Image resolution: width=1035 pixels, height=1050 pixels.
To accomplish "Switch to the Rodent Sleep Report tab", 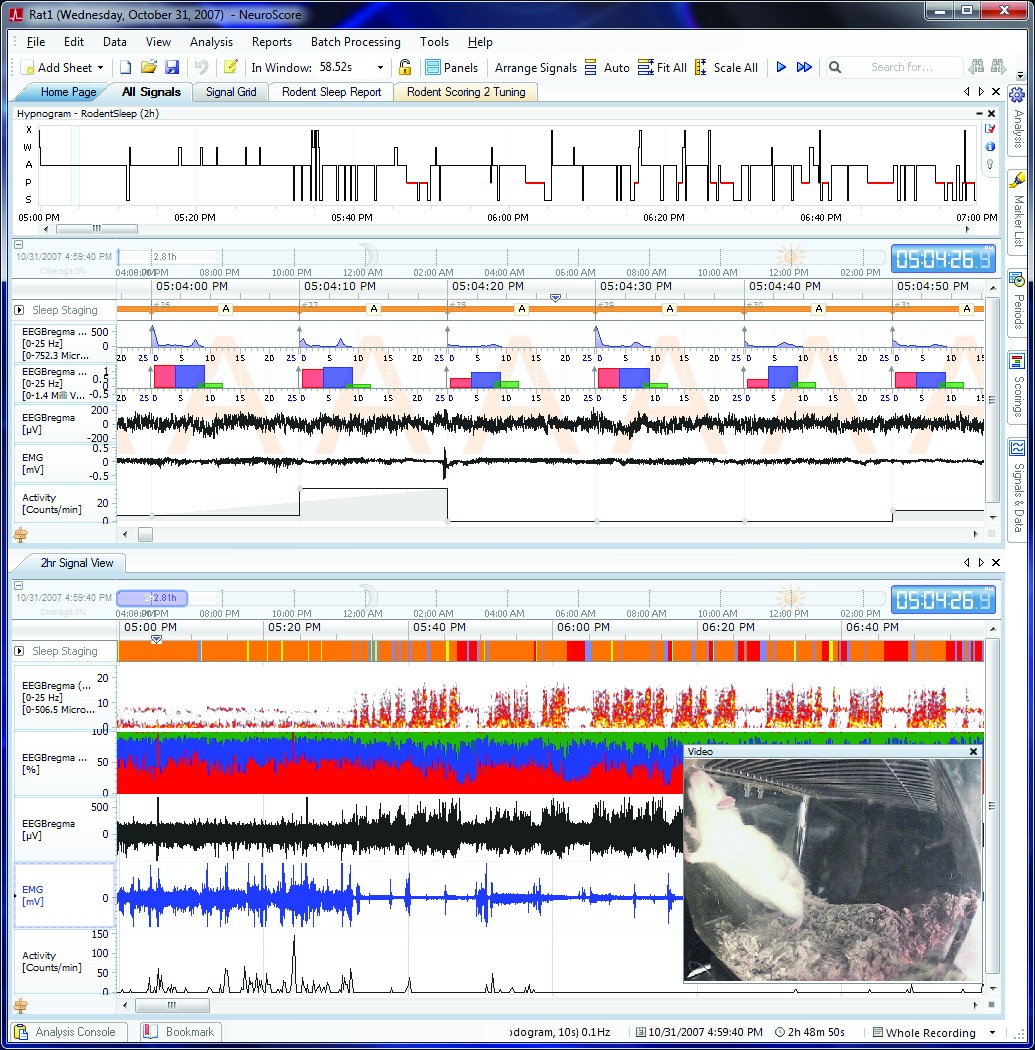I will pyautogui.click(x=330, y=92).
